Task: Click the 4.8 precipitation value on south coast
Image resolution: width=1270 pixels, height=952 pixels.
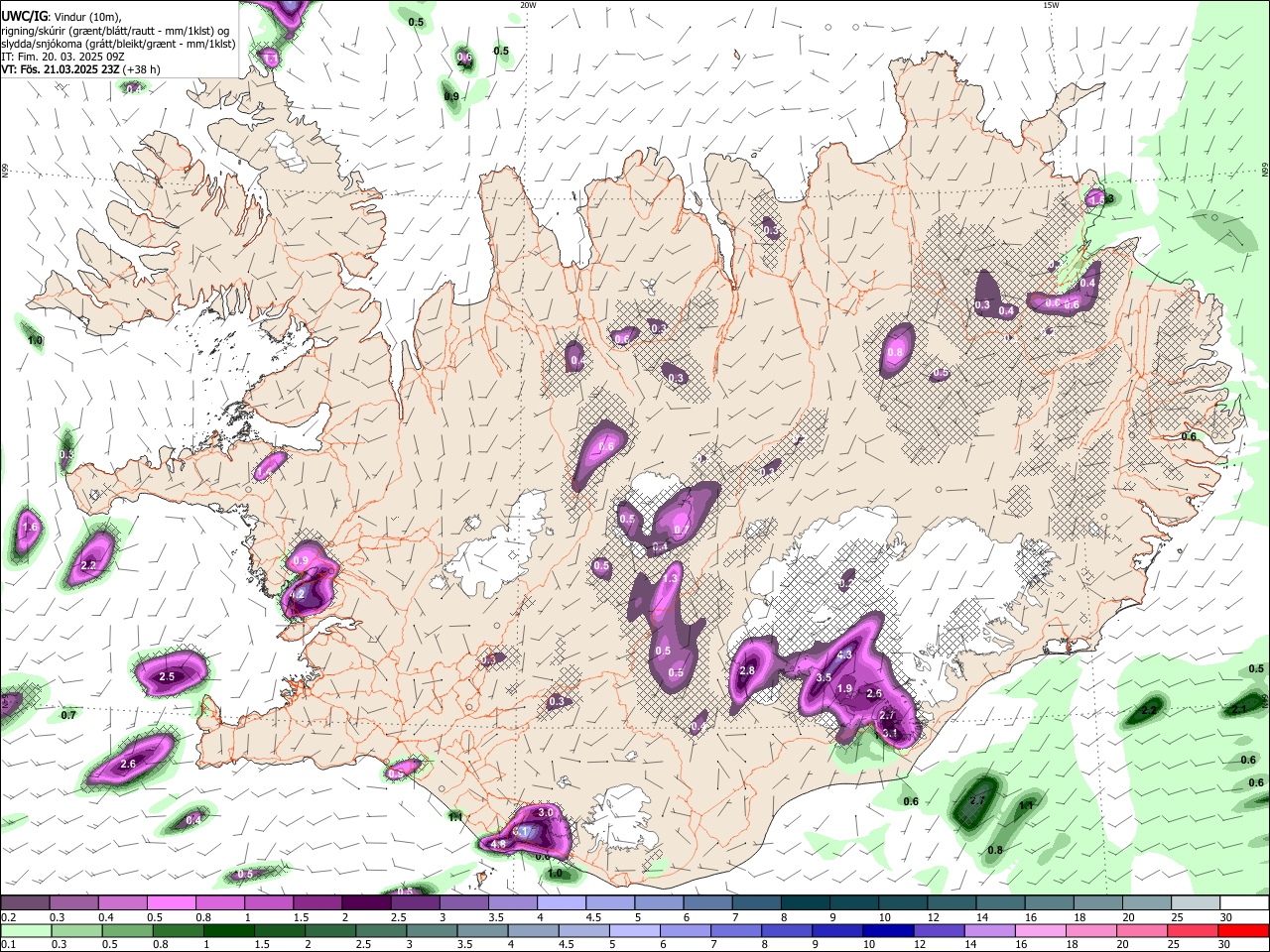Action: point(498,844)
